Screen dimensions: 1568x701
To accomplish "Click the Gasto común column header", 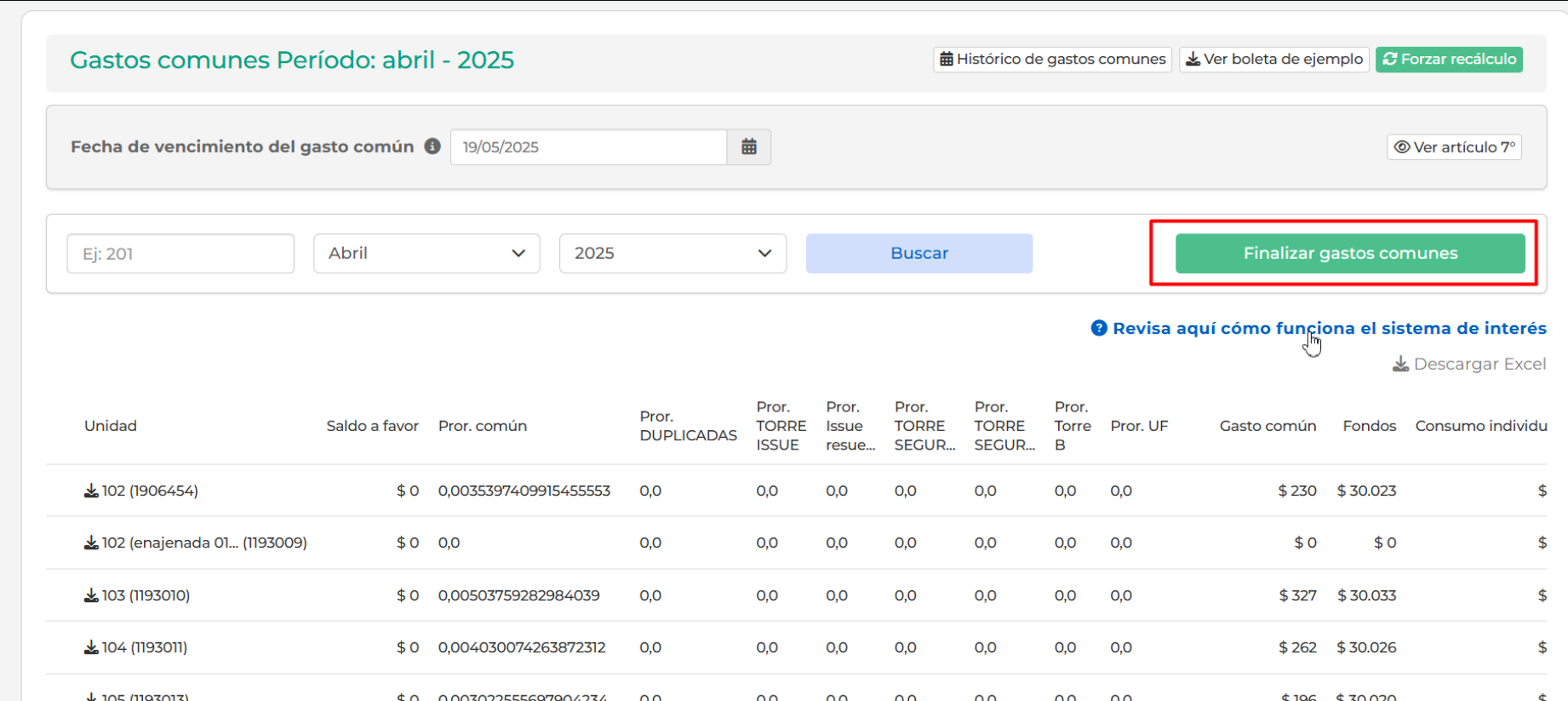I will click(1267, 426).
